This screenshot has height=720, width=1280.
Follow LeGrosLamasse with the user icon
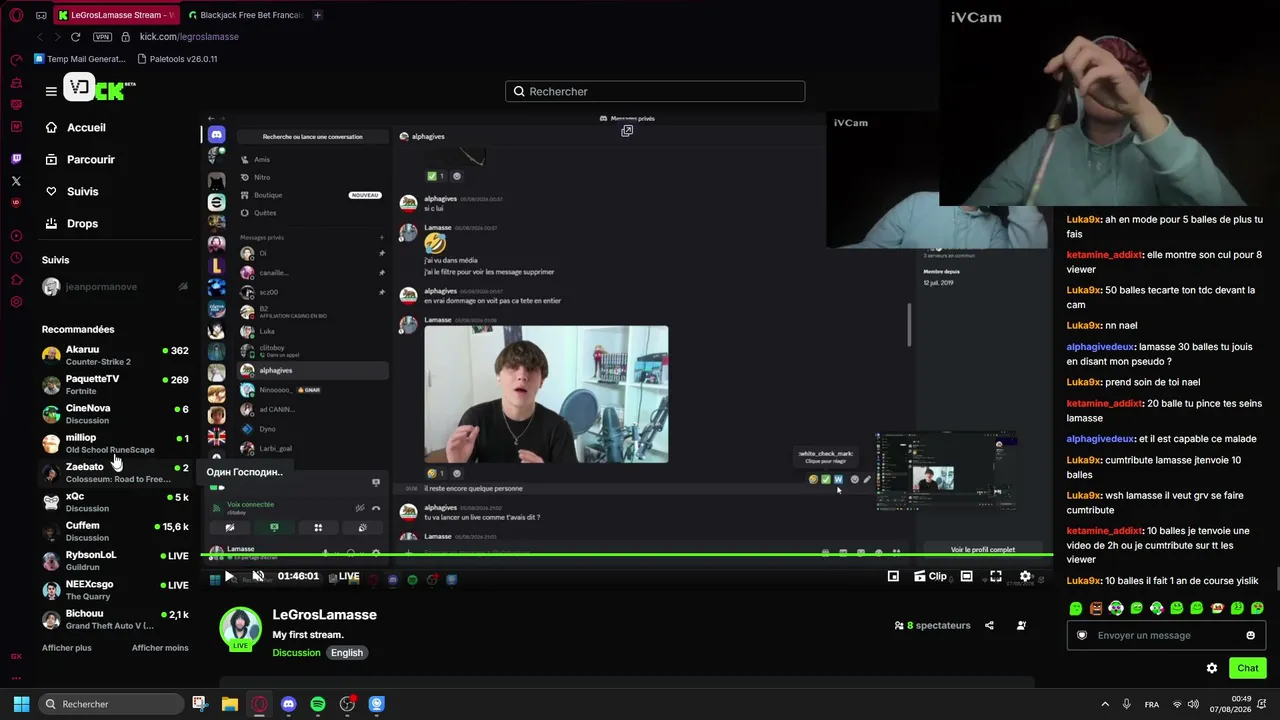[x=1021, y=626]
